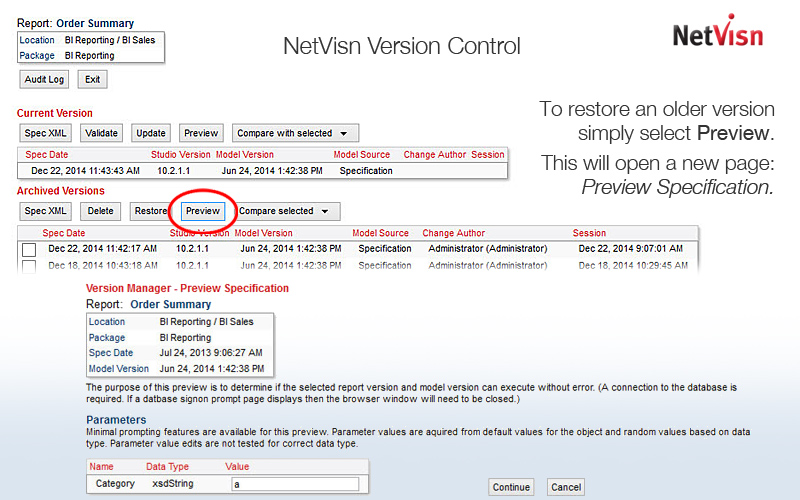Click Category parameter name cell
This screenshot has height=500, width=800.
tap(115, 484)
